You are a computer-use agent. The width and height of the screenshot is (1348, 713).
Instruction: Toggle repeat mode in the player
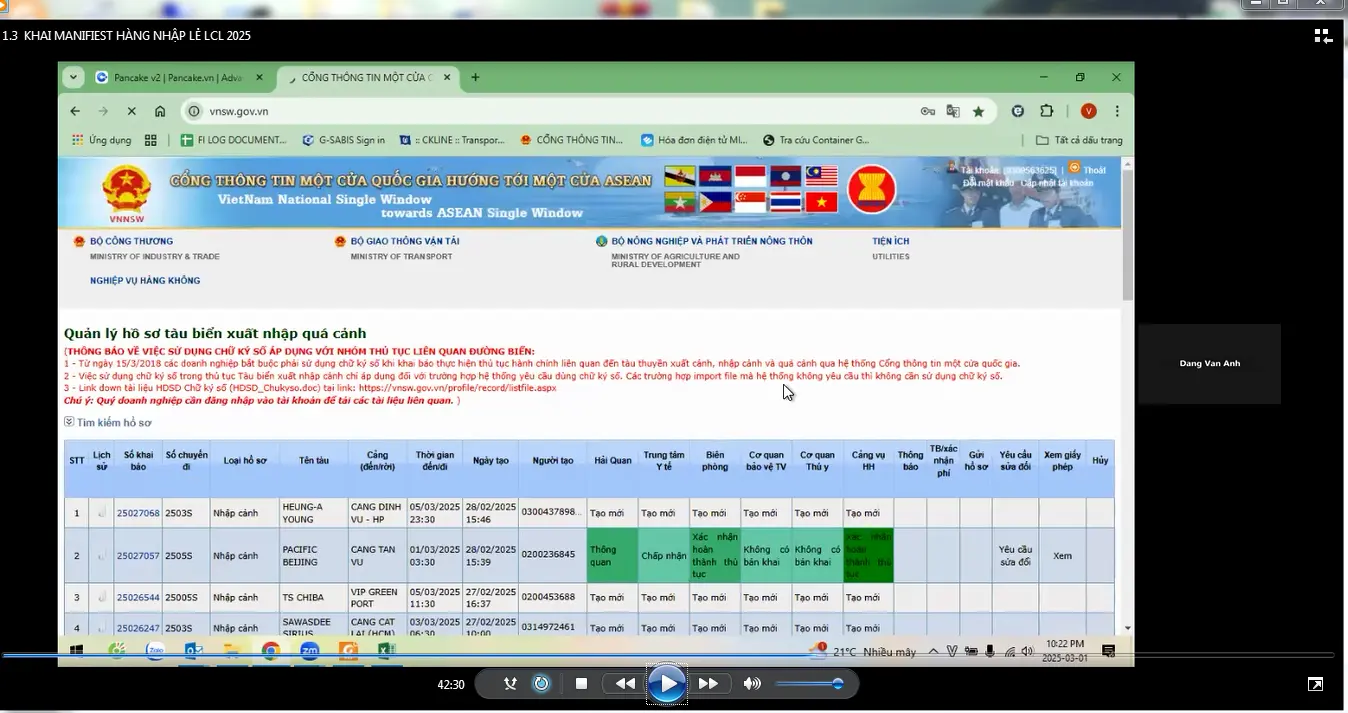coord(541,684)
